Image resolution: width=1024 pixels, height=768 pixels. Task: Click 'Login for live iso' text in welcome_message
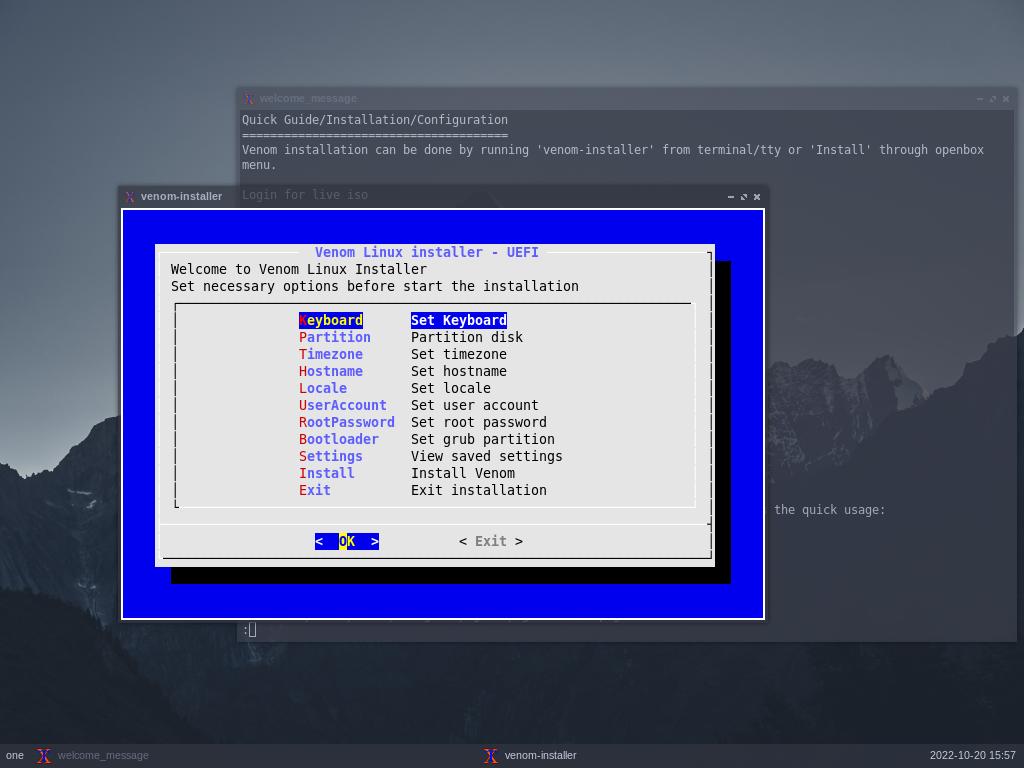point(305,195)
